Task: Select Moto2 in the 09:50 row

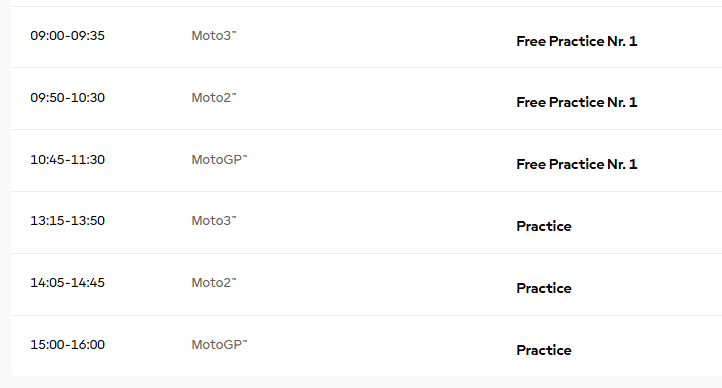Action: (214, 98)
